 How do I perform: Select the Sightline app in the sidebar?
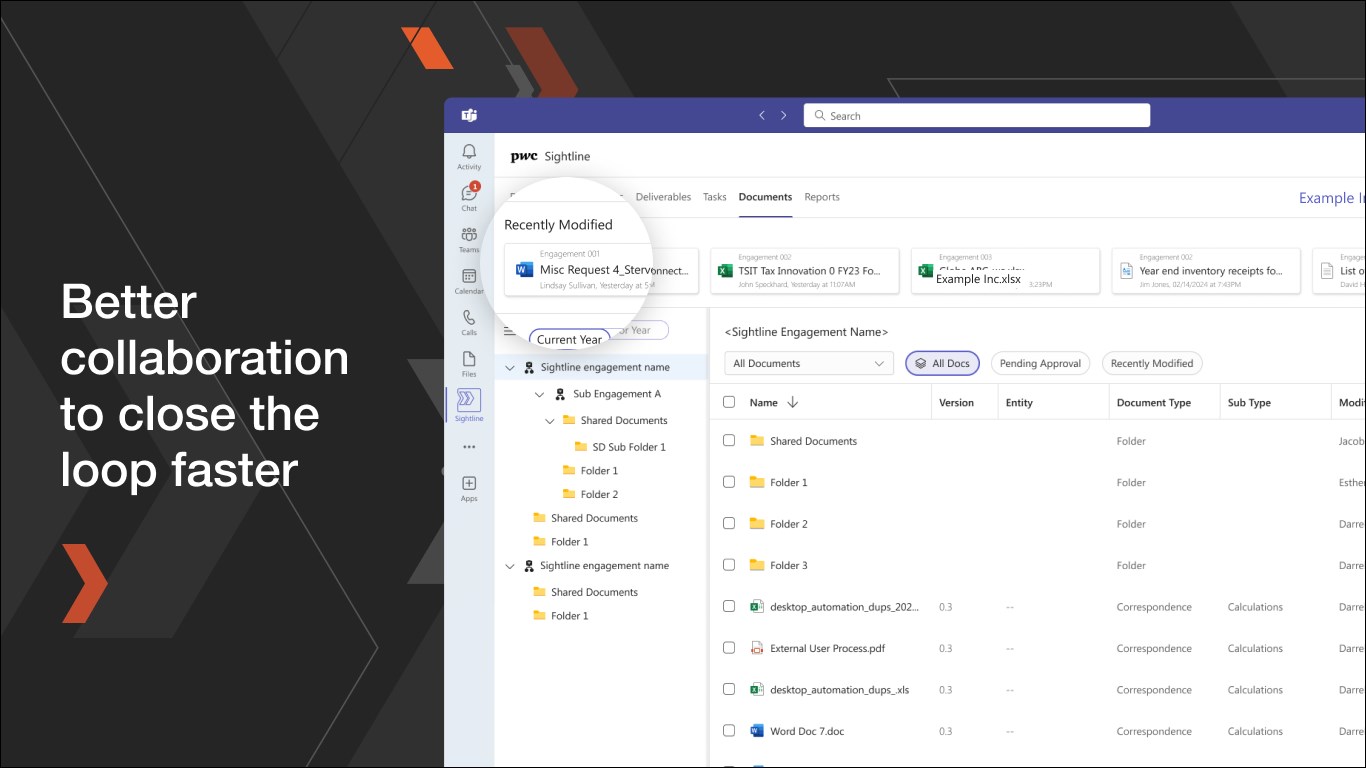click(x=469, y=404)
